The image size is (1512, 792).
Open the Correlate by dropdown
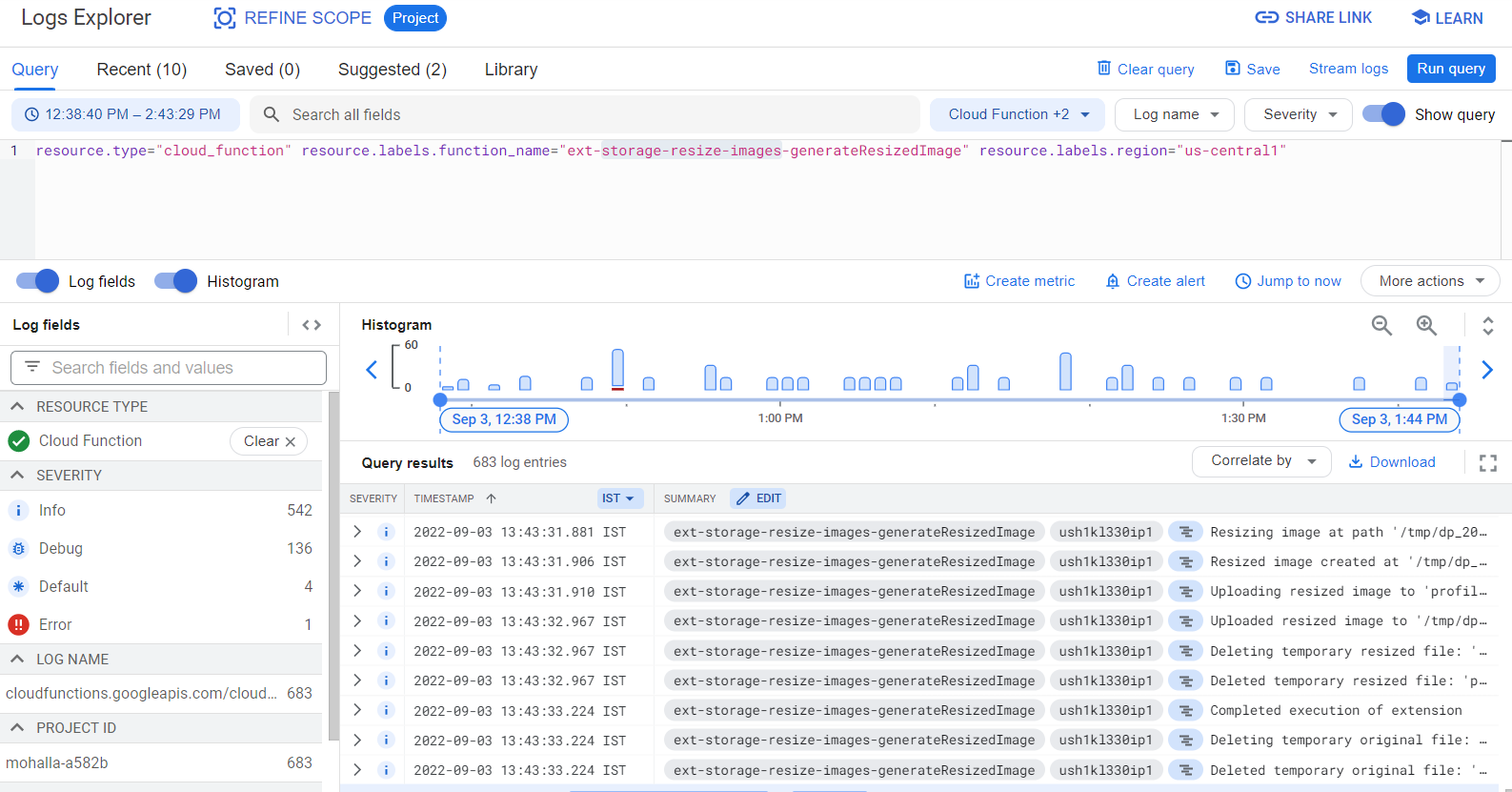[x=1261, y=460]
